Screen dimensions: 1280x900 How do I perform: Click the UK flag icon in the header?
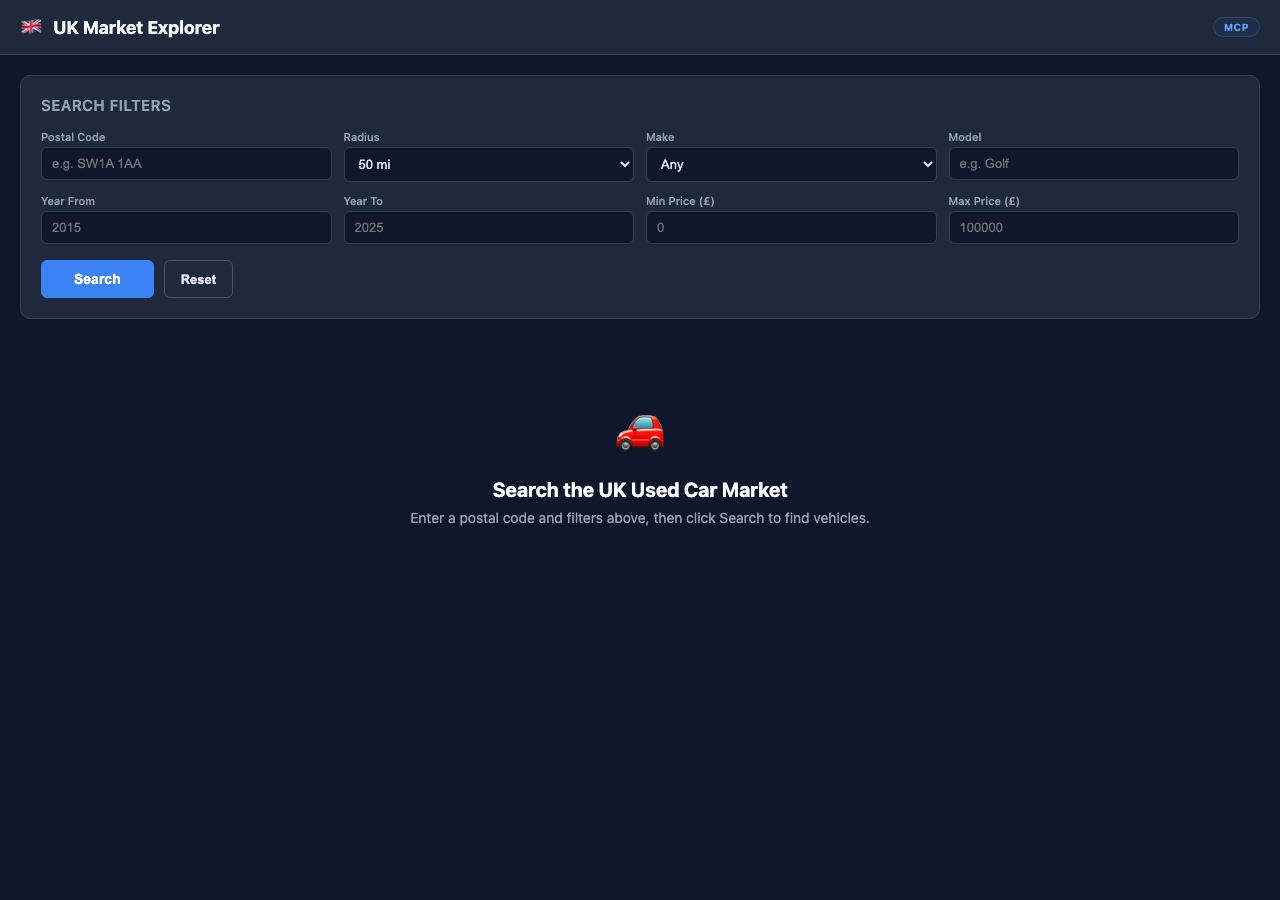tap(31, 27)
